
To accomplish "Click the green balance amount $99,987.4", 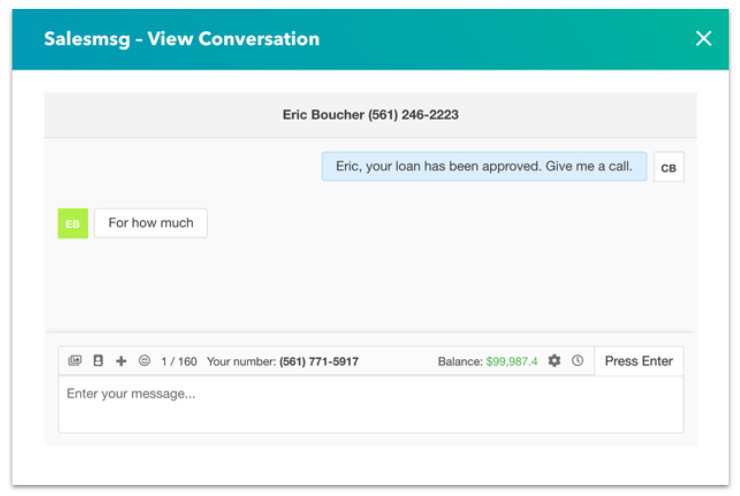I will pos(512,361).
